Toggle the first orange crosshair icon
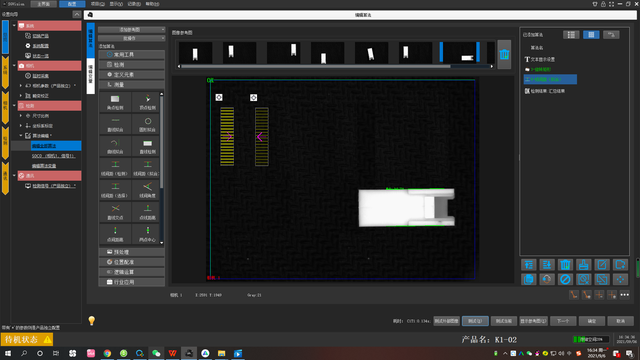640x360 pixels. tap(599, 295)
